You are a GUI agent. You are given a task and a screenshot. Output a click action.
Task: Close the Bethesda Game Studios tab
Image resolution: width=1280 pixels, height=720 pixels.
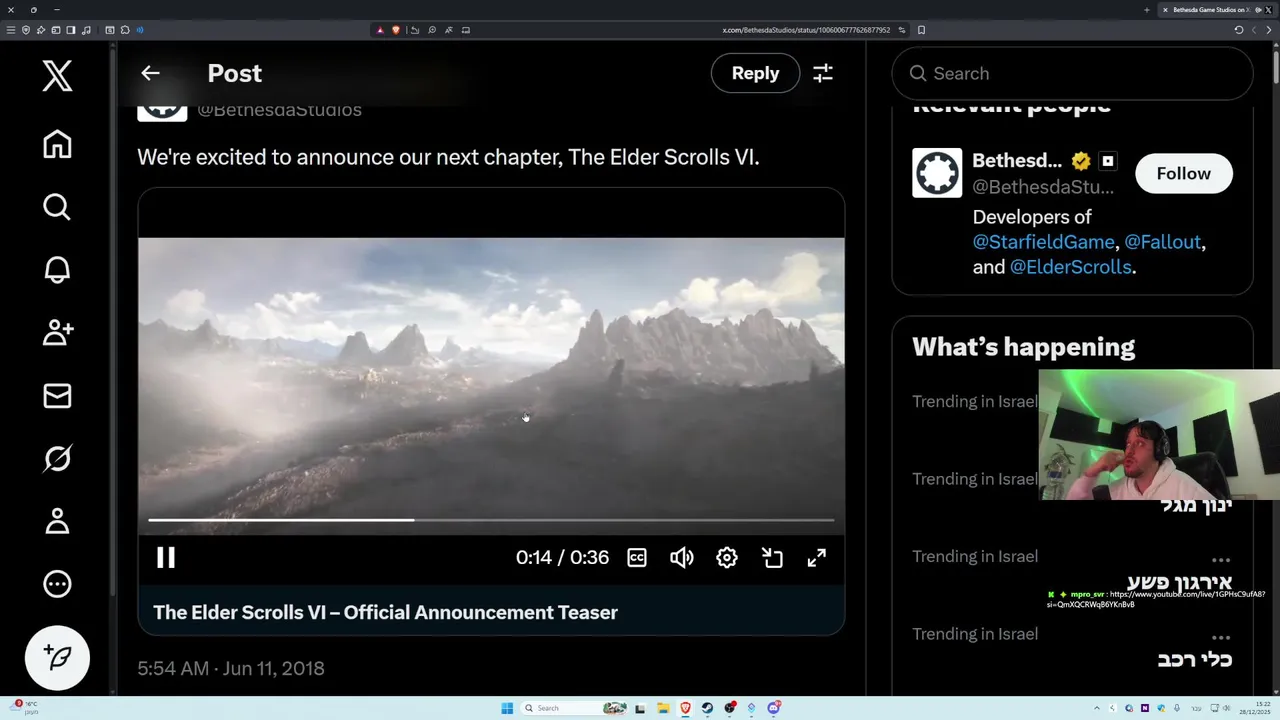pyautogui.click(x=1165, y=10)
